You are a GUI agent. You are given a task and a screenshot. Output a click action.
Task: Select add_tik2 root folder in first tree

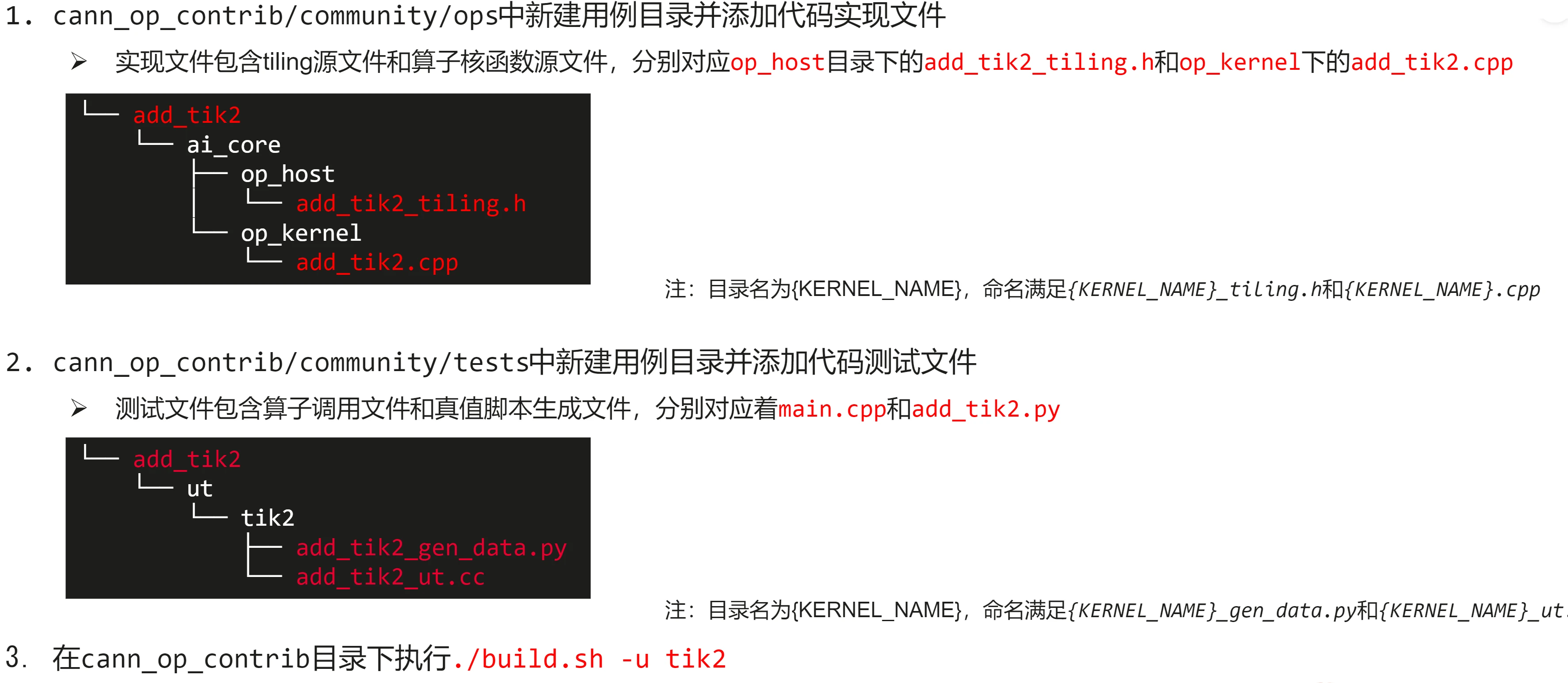click(x=187, y=115)
